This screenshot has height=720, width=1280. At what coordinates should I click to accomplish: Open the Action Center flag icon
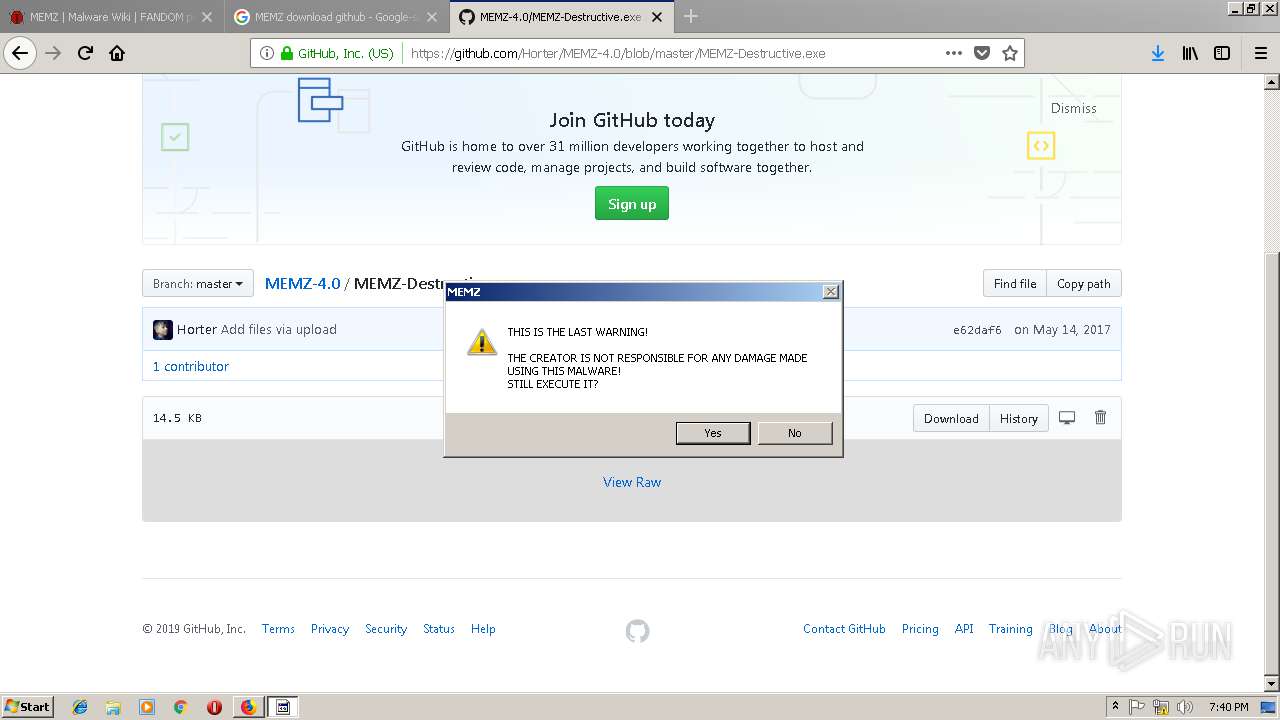pyautogui.click(x=1137, y=707)
